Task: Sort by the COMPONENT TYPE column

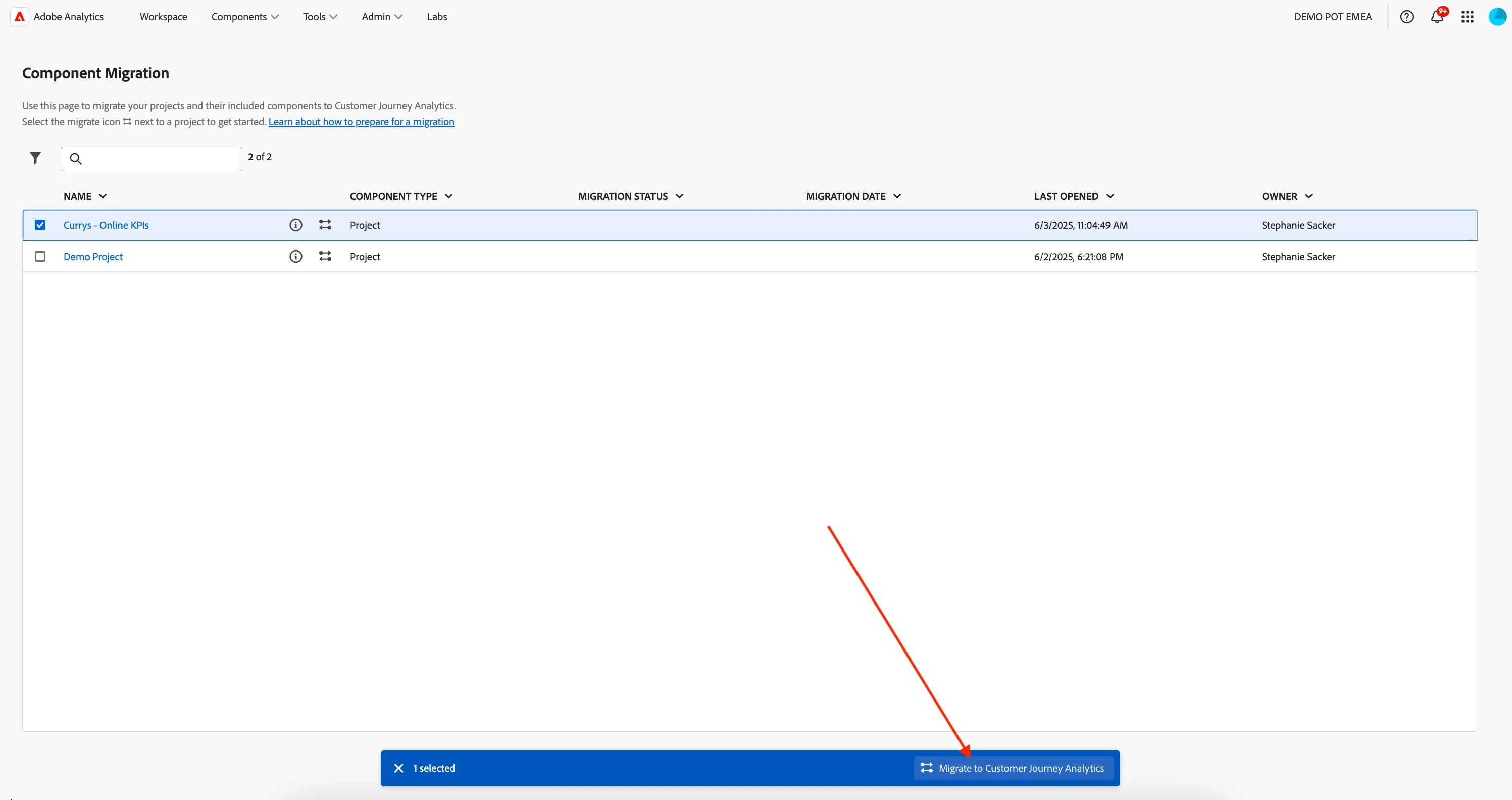Action: pos(401,196)
